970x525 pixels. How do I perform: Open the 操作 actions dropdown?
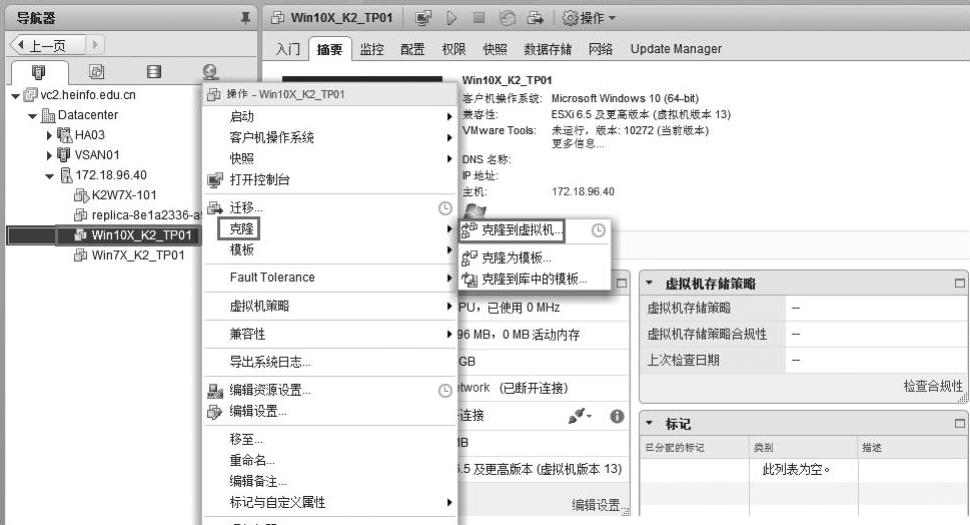coord(589,18)
